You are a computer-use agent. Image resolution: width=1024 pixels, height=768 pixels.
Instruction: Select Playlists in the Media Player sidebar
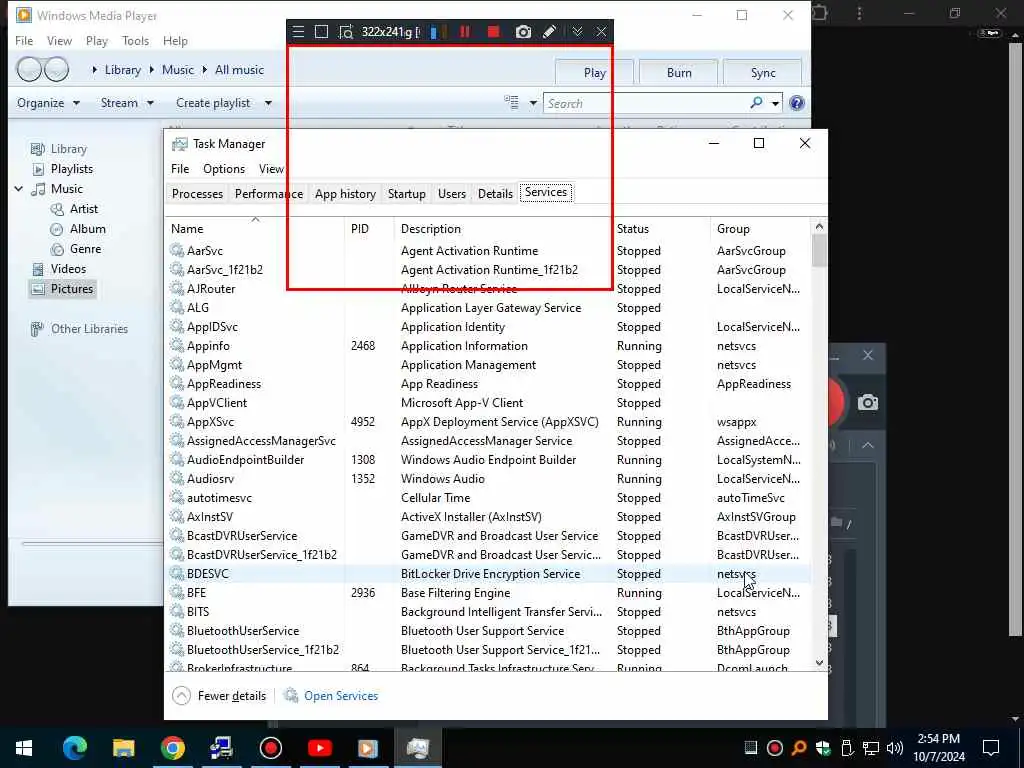pyautogui.click(x=72, y=168)
